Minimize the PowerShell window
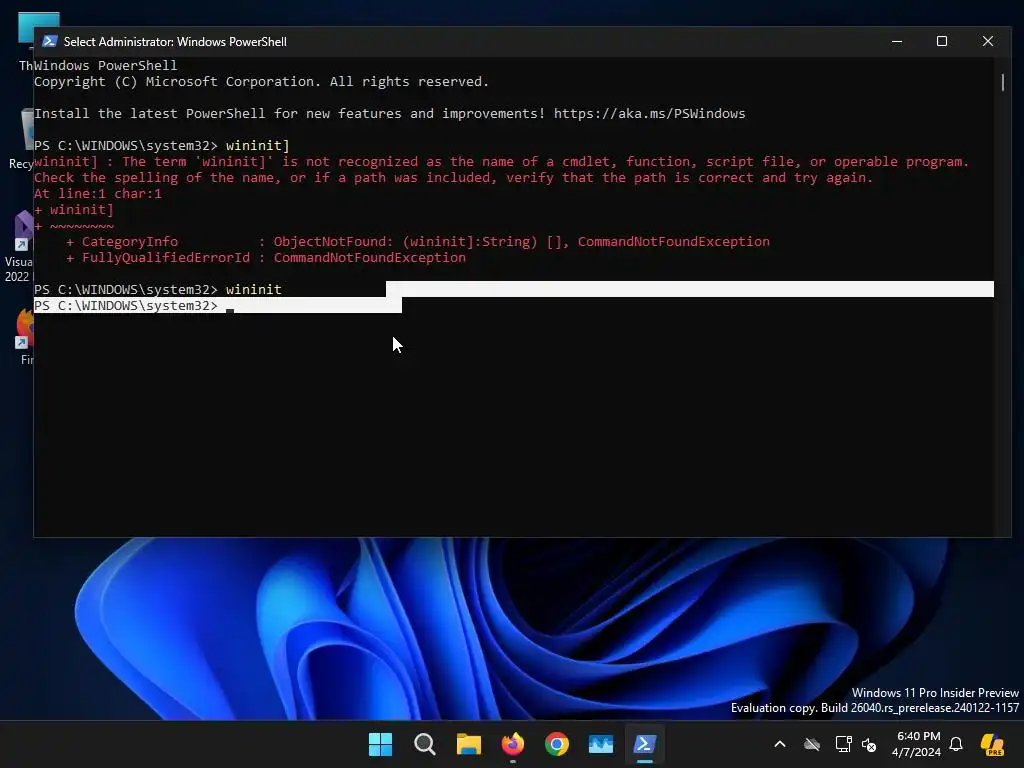Screen dimensions: 1024x768 [897, 41]
